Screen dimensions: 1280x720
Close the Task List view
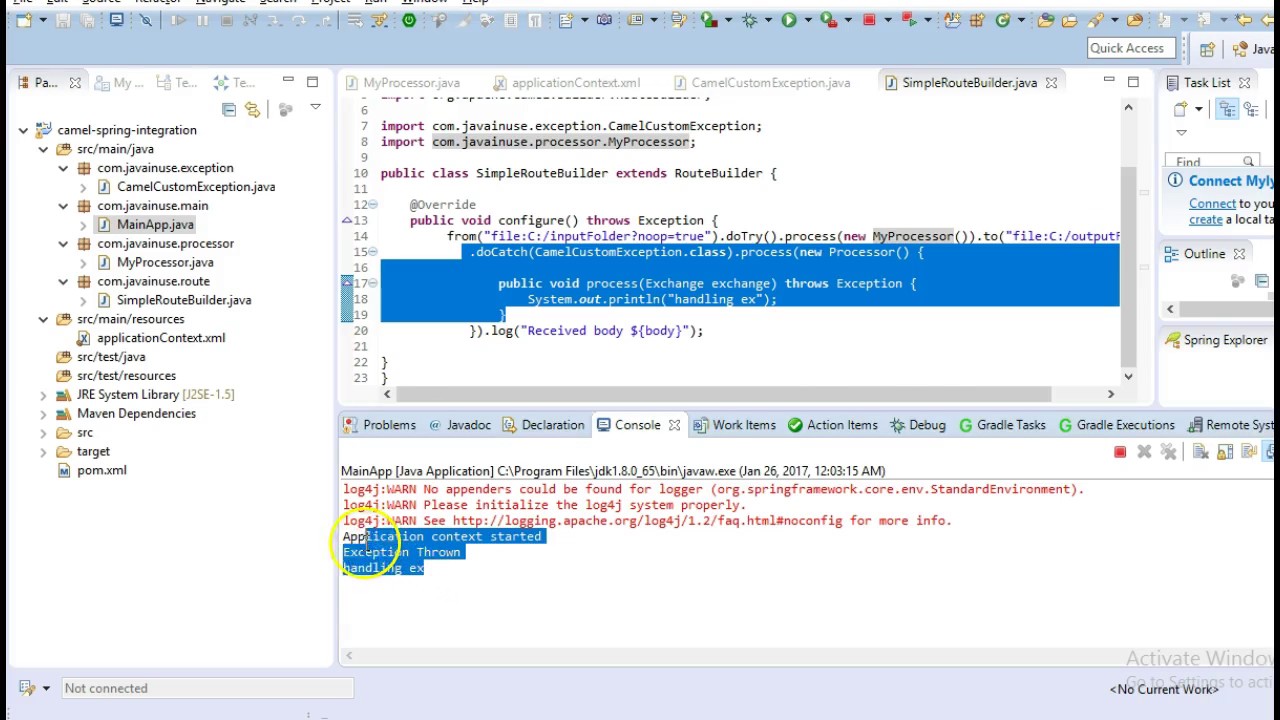coord(1244,83)
